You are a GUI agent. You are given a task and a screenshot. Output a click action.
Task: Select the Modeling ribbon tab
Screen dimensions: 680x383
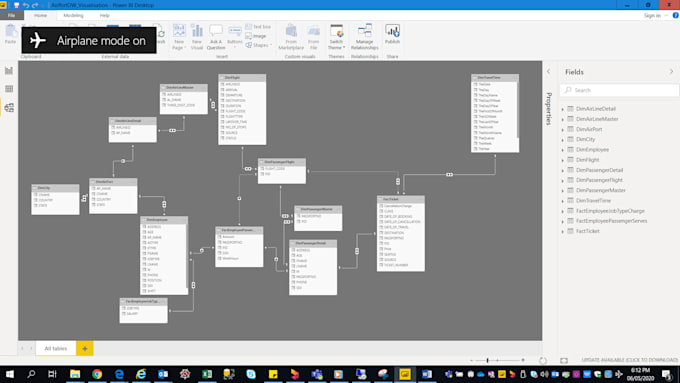[x=73, y=15]
